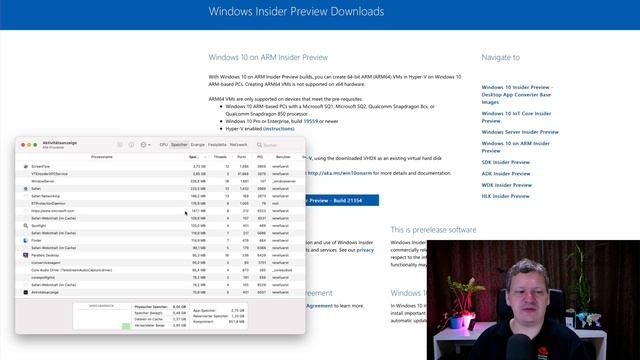
Task: Open the SDK Insider Preview link
Action: [505, 162]
